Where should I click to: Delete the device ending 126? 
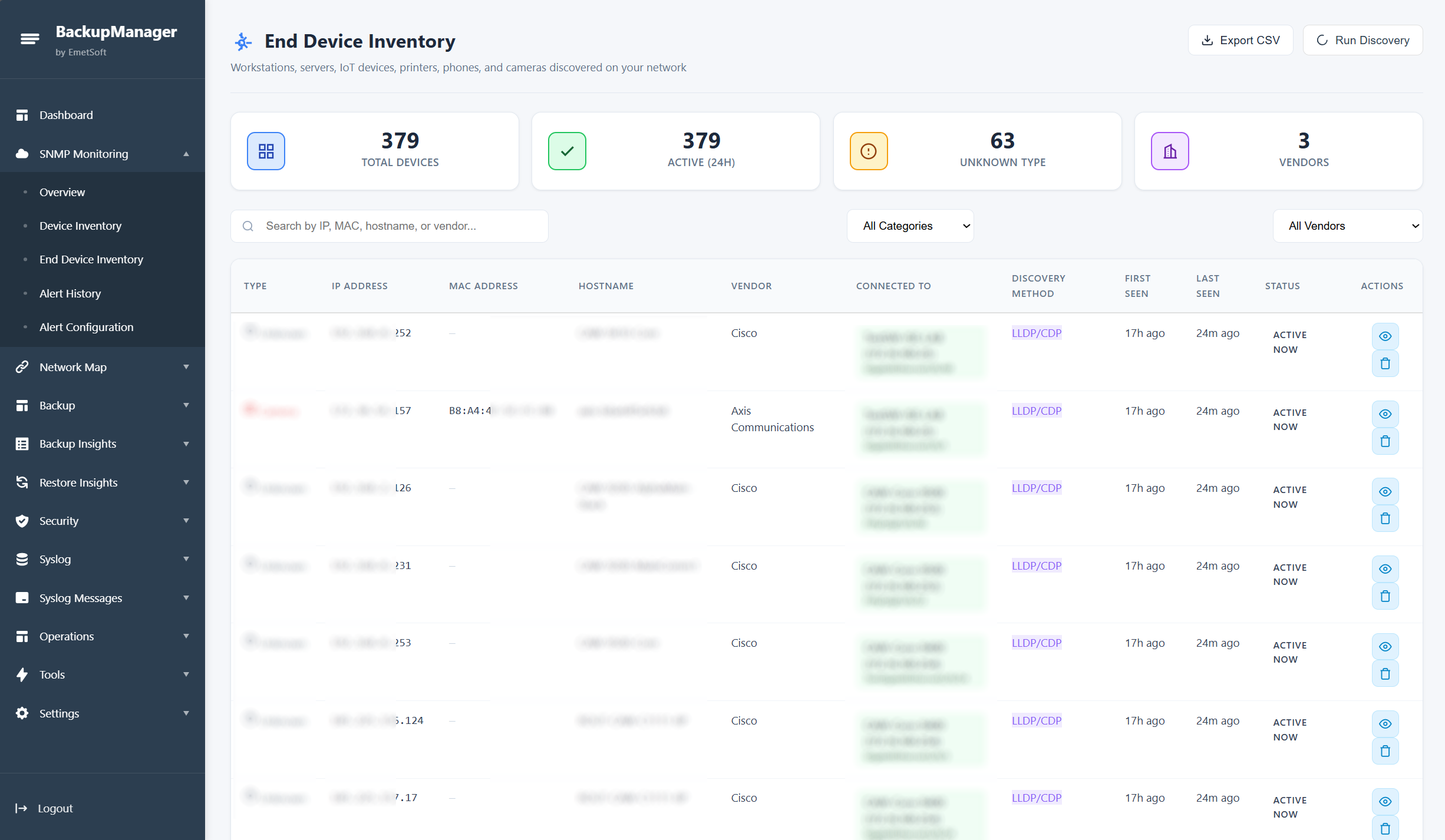pyautogui.click(x=1385, y=518)
